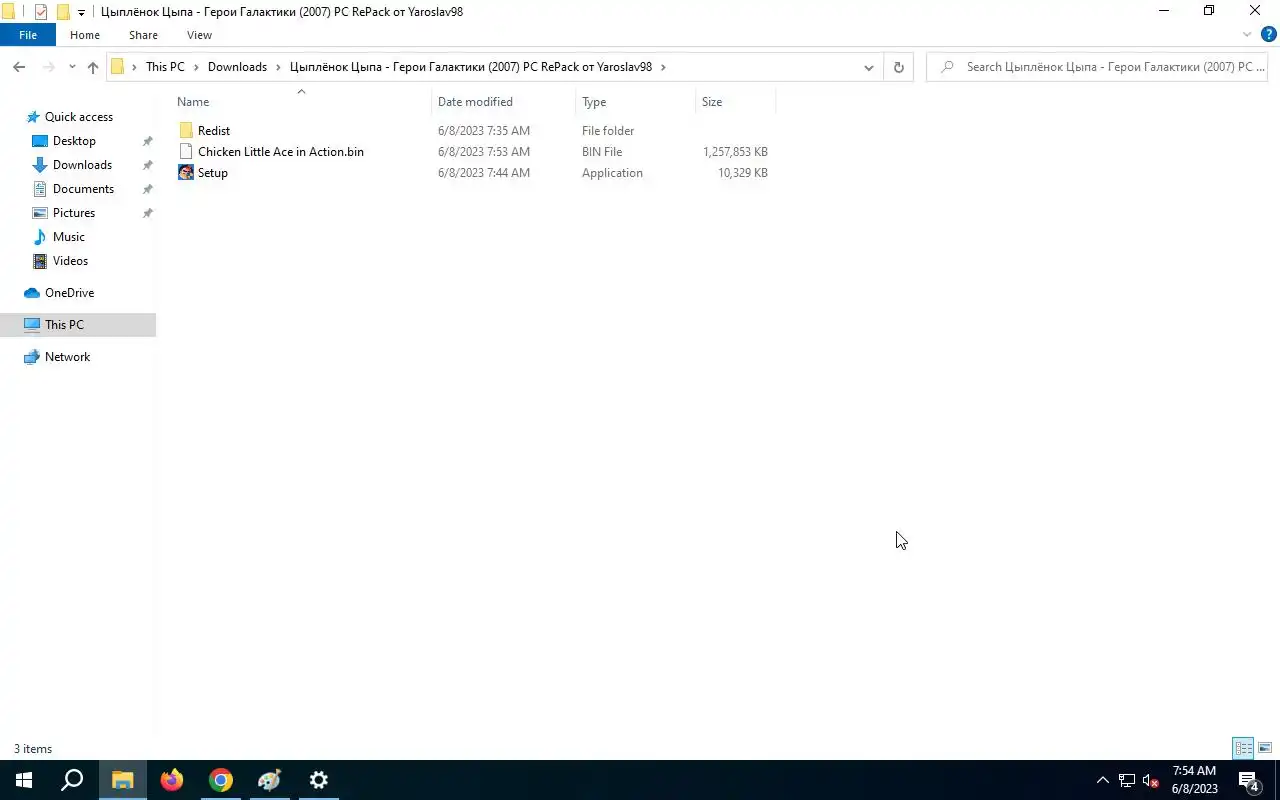Open the Home ribbon tab
Viewport: 1280px width, 800px height.
[x=85, y=35]
